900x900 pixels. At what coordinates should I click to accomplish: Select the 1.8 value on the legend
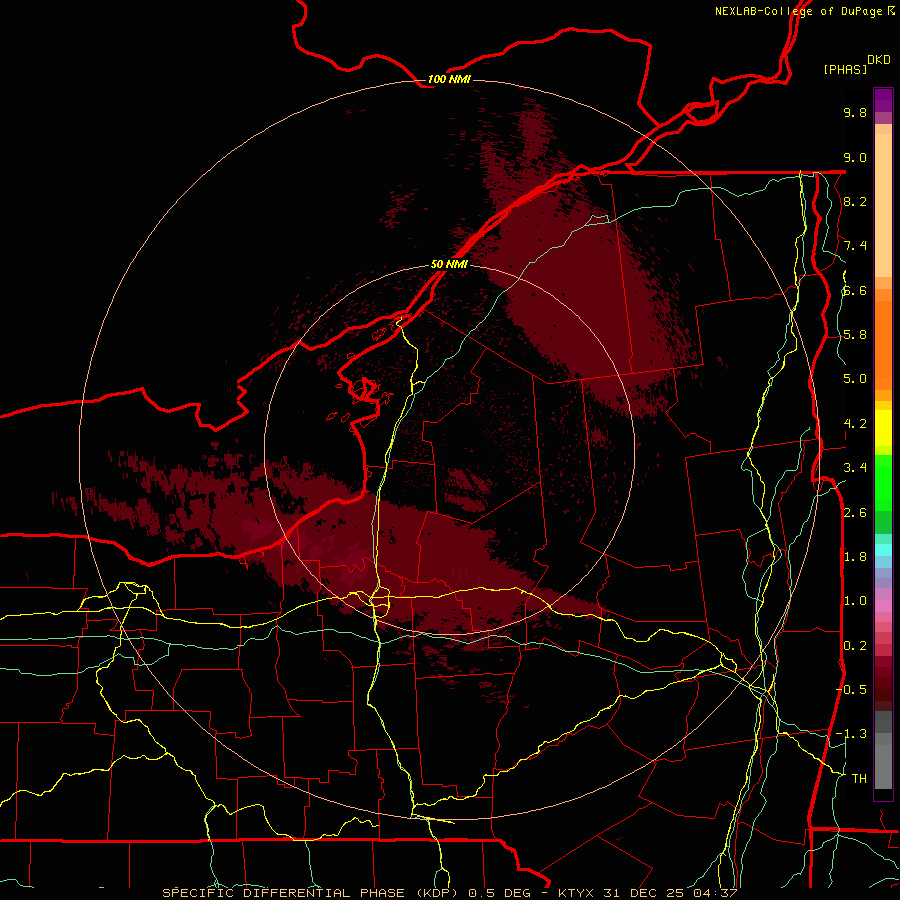click(x=855, y=557)
